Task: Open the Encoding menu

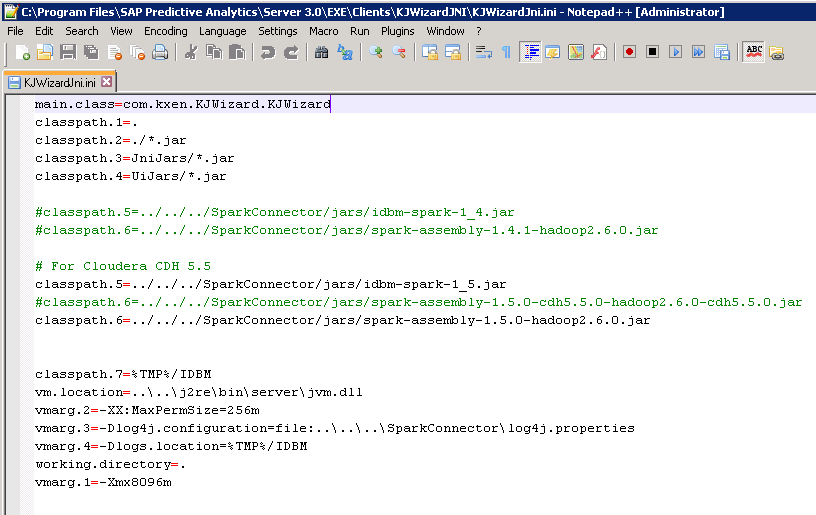Action: coord(165,31)
